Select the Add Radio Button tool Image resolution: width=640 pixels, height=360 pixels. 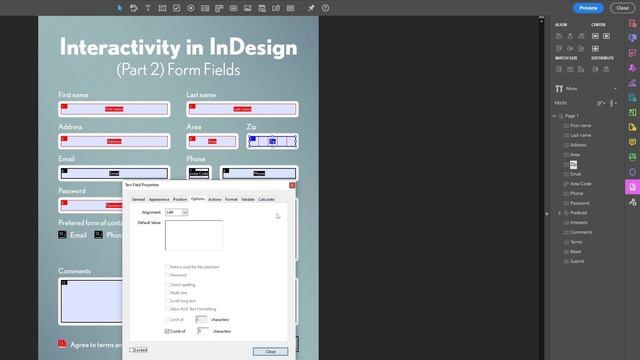coord(191,8)
